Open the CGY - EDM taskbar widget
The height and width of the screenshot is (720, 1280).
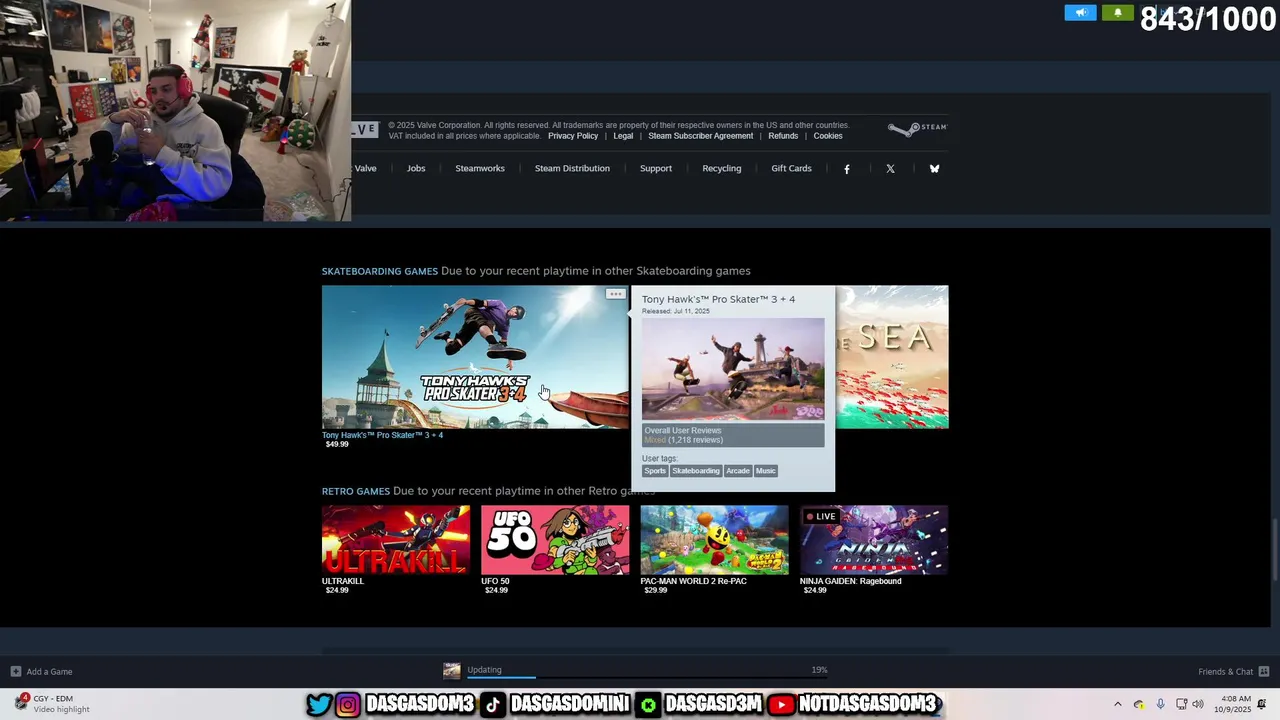[x=53, y=704]
